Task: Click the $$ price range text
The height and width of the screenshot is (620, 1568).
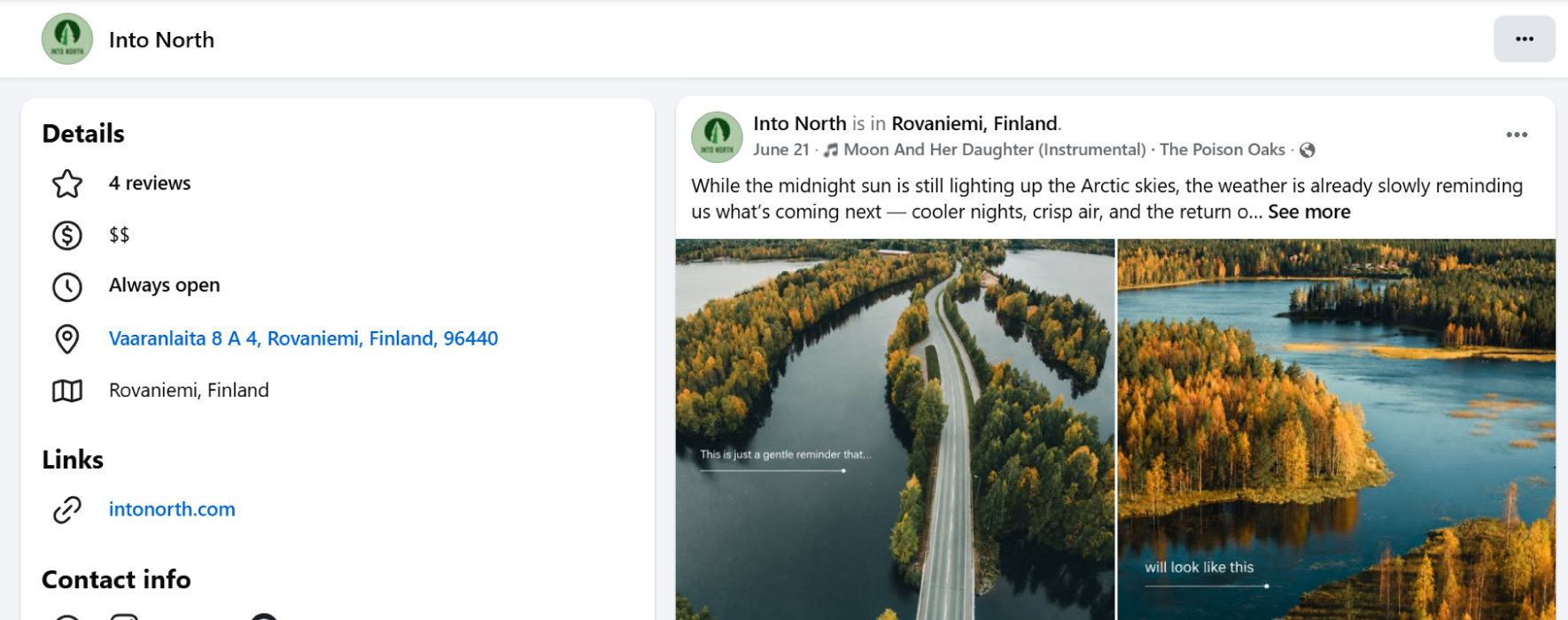Action: [119, 235]
